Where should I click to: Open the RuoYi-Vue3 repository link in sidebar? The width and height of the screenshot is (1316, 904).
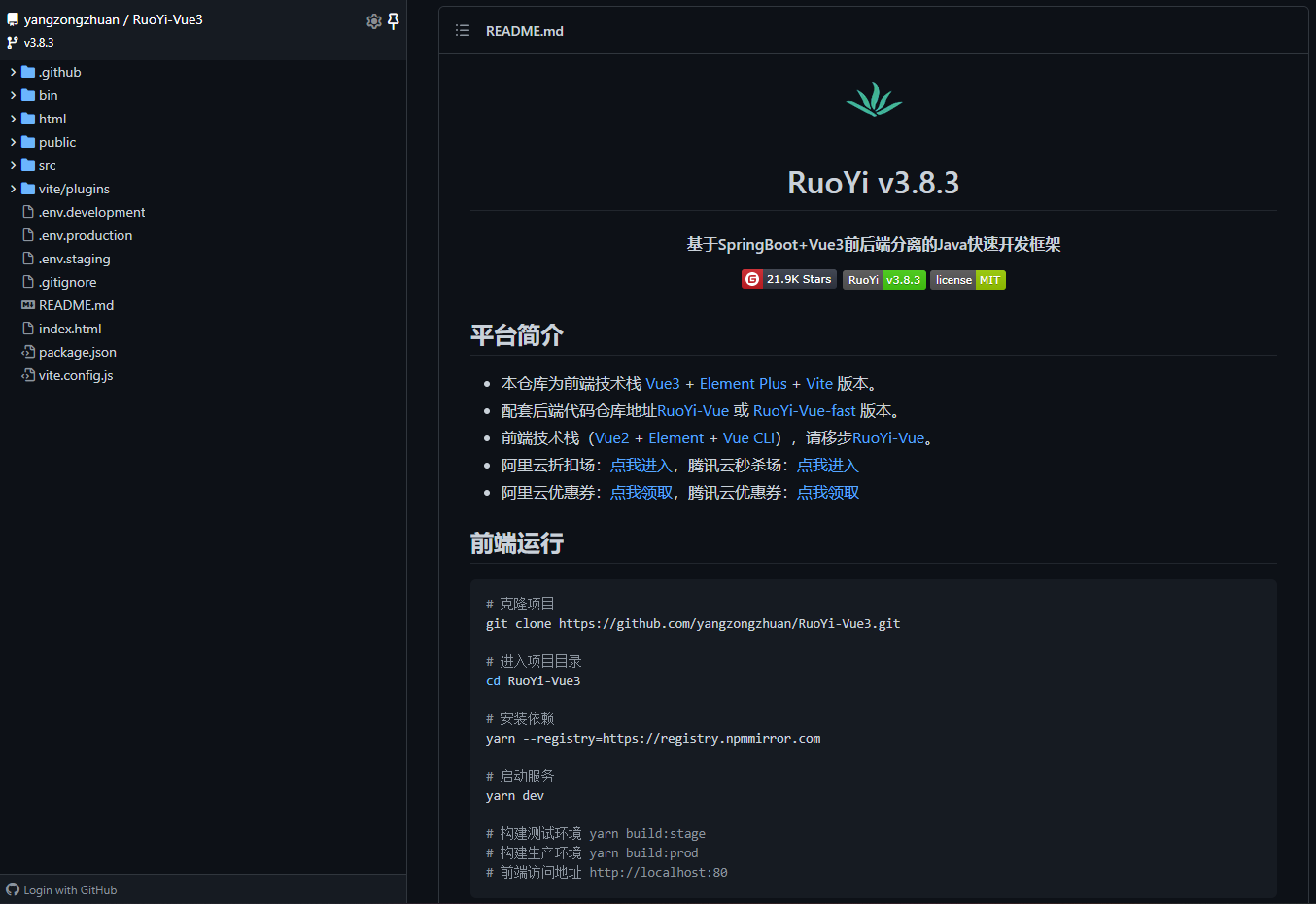pyautogui.click(x=167, y=19)
